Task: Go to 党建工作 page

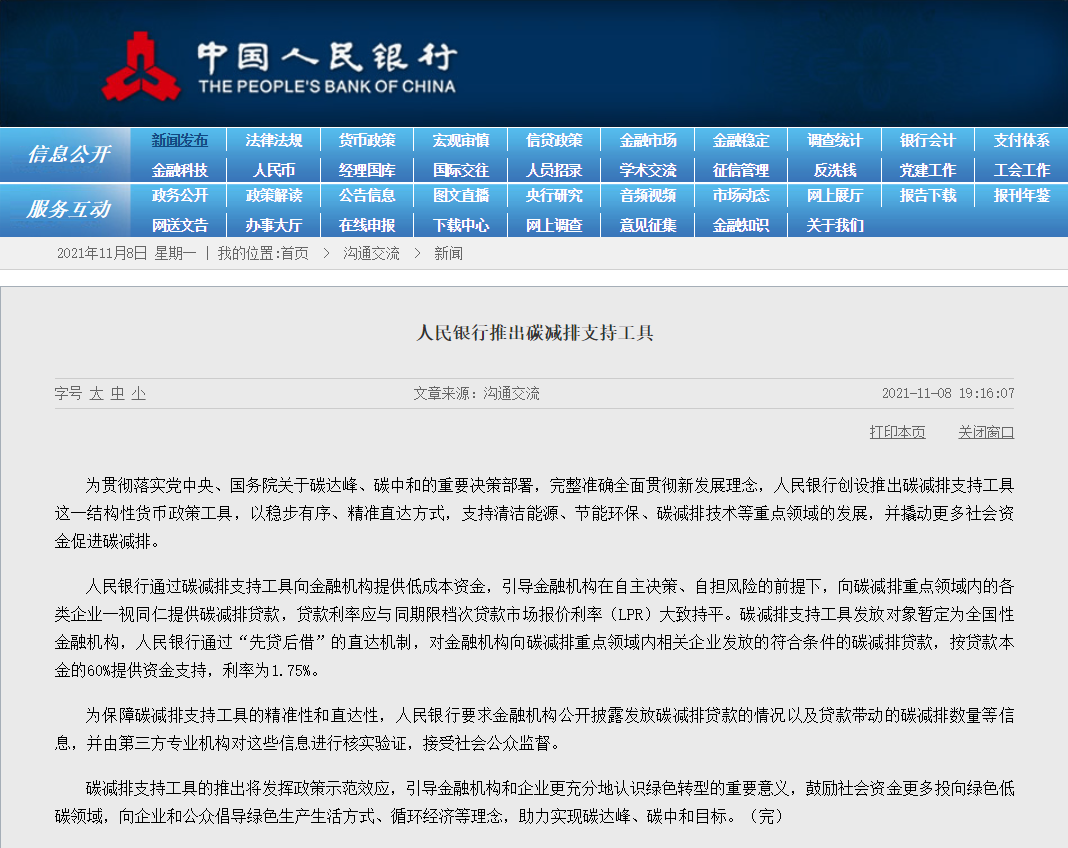Action: 928,170
